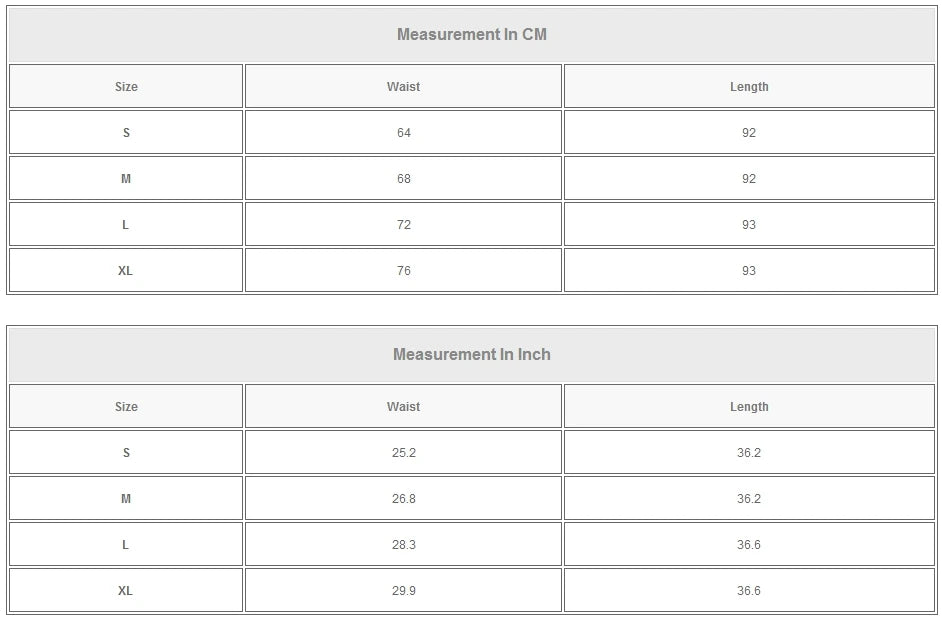Click the 25.2 inch waist cell
The height and width of the screenshot is (622, 942).
click(403, 453)
